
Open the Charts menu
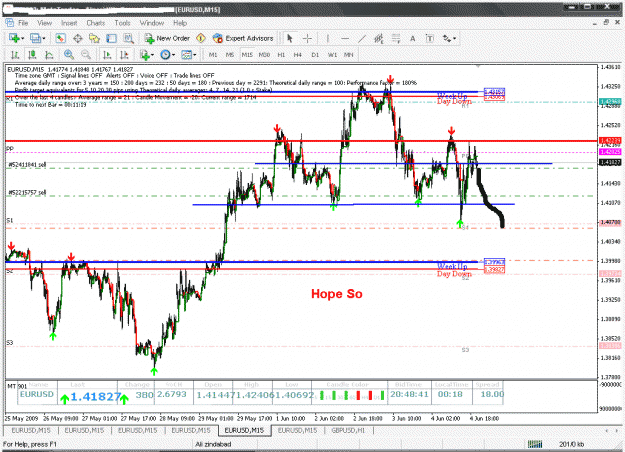click(96, 23)
